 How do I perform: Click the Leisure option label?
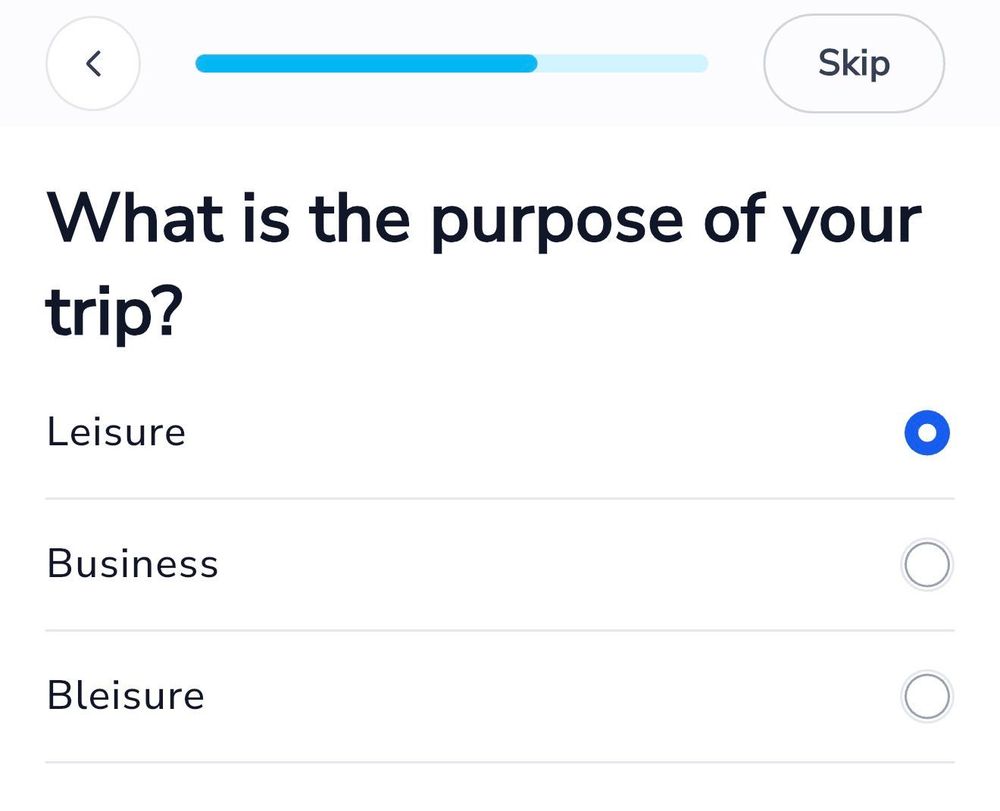(x=116, y=433)
